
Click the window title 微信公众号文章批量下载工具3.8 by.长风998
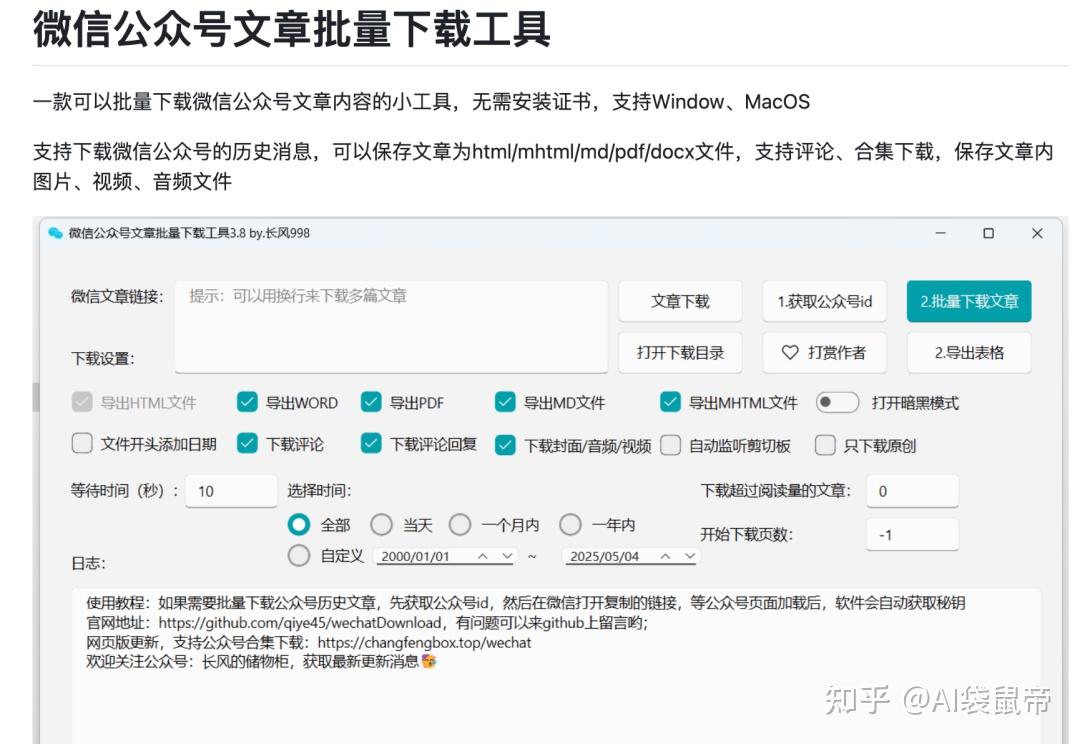pyautogui.click(x=189, y=234)
